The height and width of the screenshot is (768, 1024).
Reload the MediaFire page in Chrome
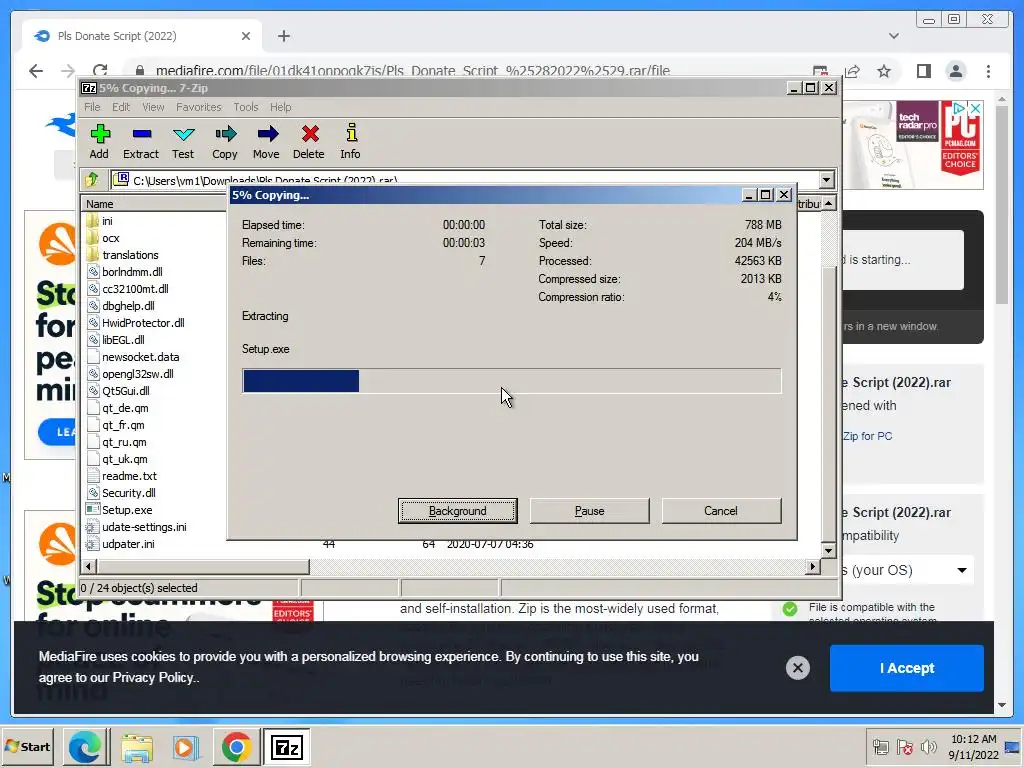100,71
